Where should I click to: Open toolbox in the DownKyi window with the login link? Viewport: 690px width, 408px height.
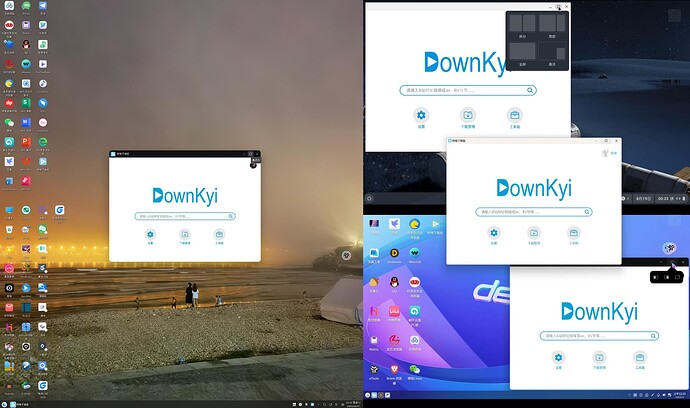pyautogui.click(x=574, y=232)
